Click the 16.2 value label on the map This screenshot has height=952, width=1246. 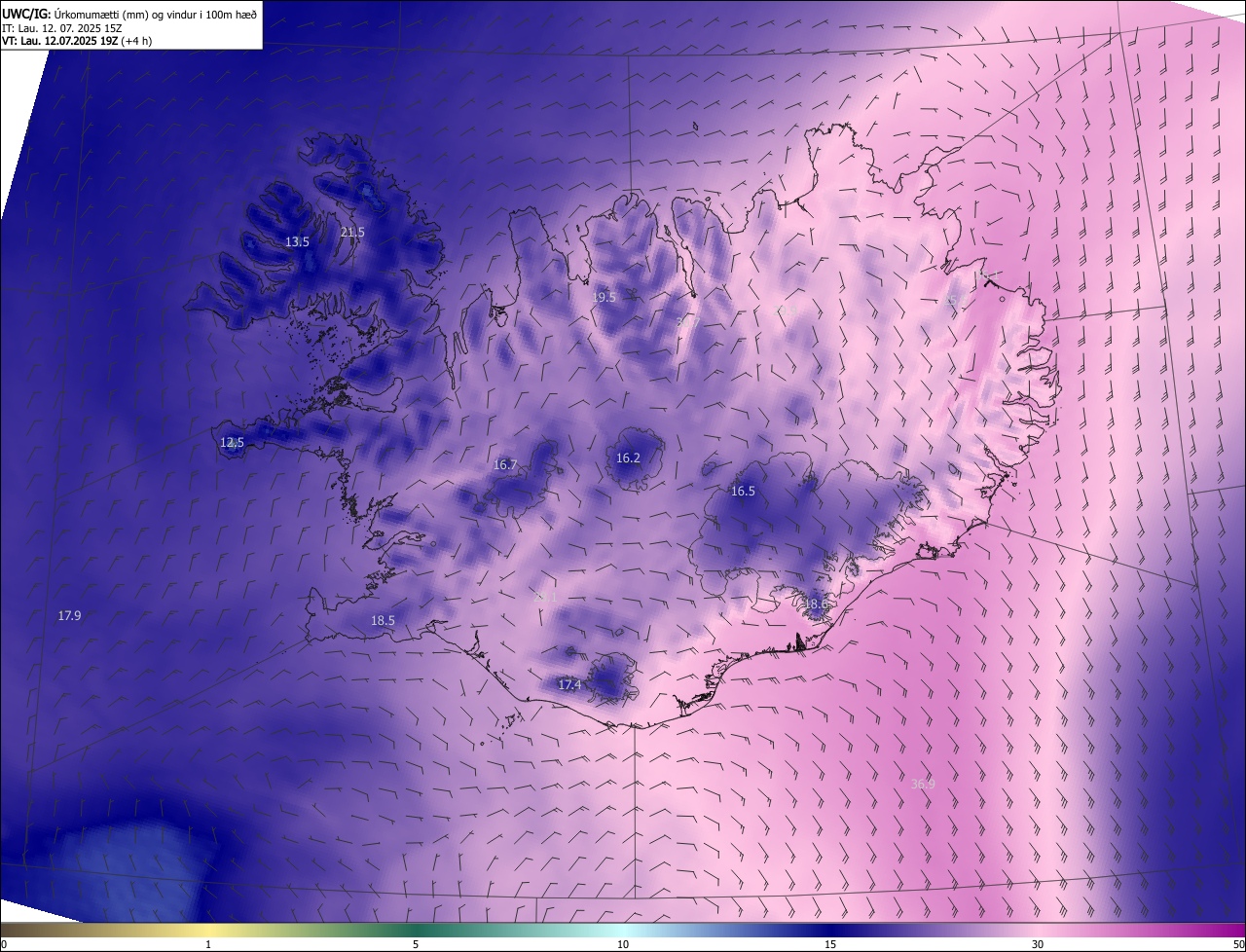coord(628,458)
